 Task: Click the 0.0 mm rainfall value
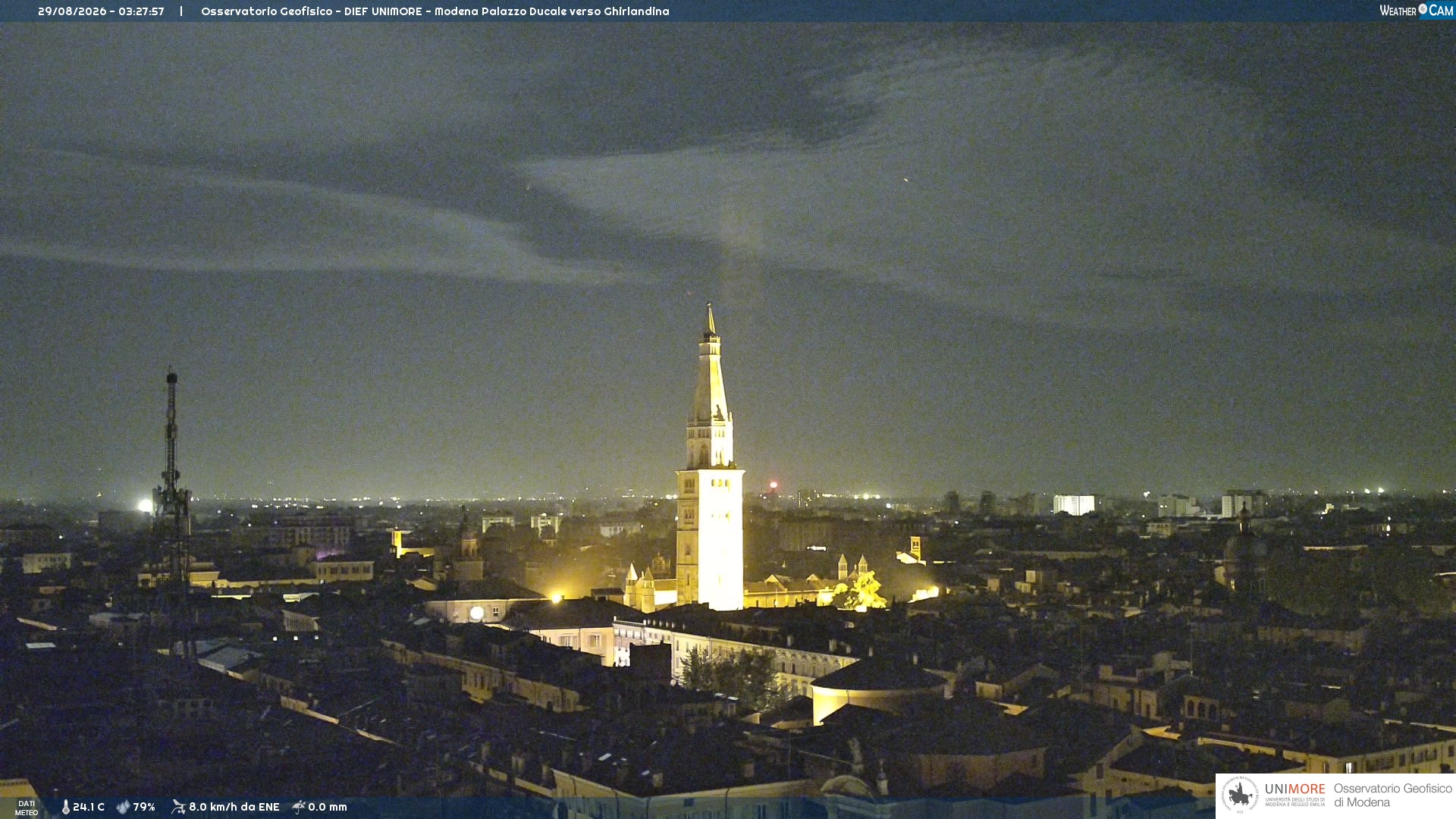pos(328,807)
